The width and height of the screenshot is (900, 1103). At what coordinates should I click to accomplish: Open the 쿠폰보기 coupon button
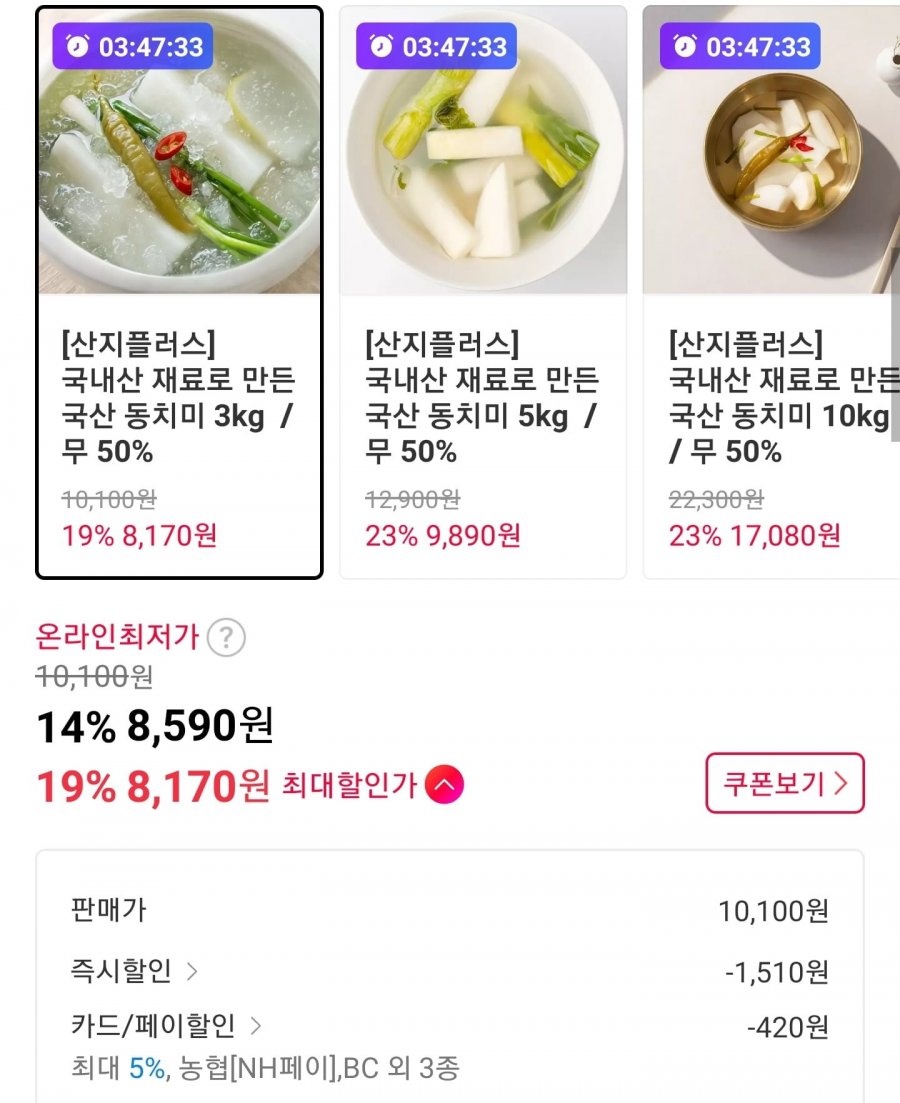pos(785,783)
